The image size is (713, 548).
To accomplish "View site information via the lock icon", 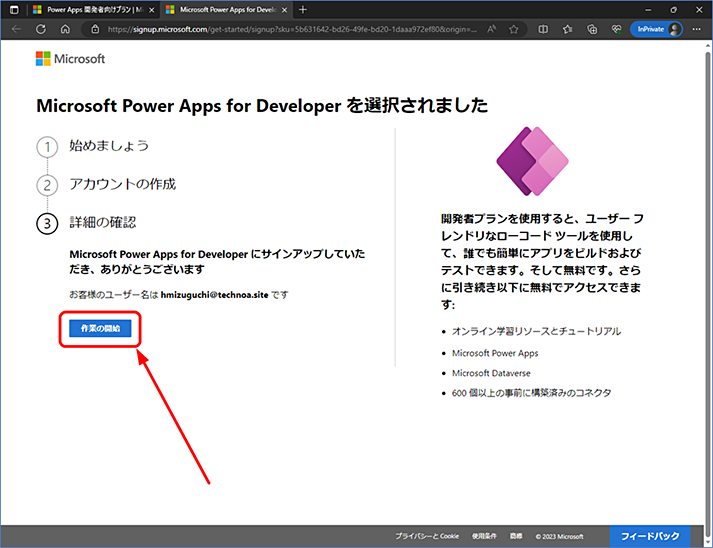I will click(95, 29).
